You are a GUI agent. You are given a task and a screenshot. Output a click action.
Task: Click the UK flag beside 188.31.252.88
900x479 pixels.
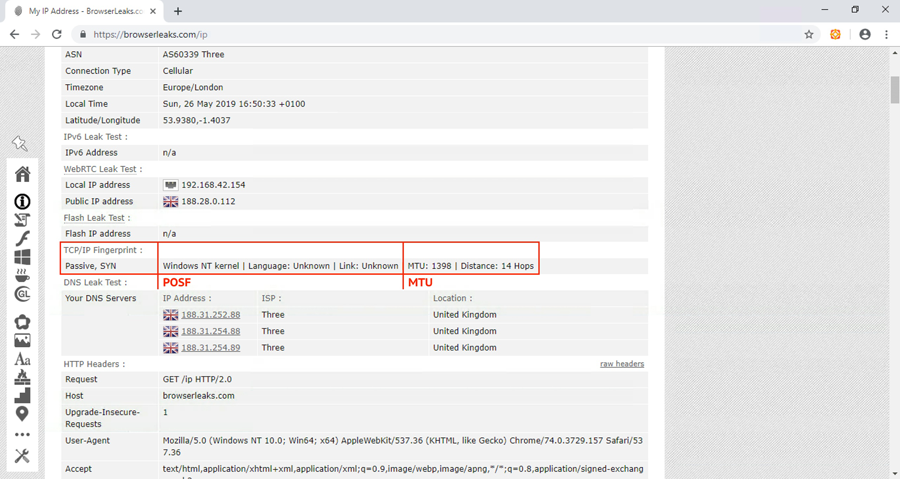[x=170, y=314]
